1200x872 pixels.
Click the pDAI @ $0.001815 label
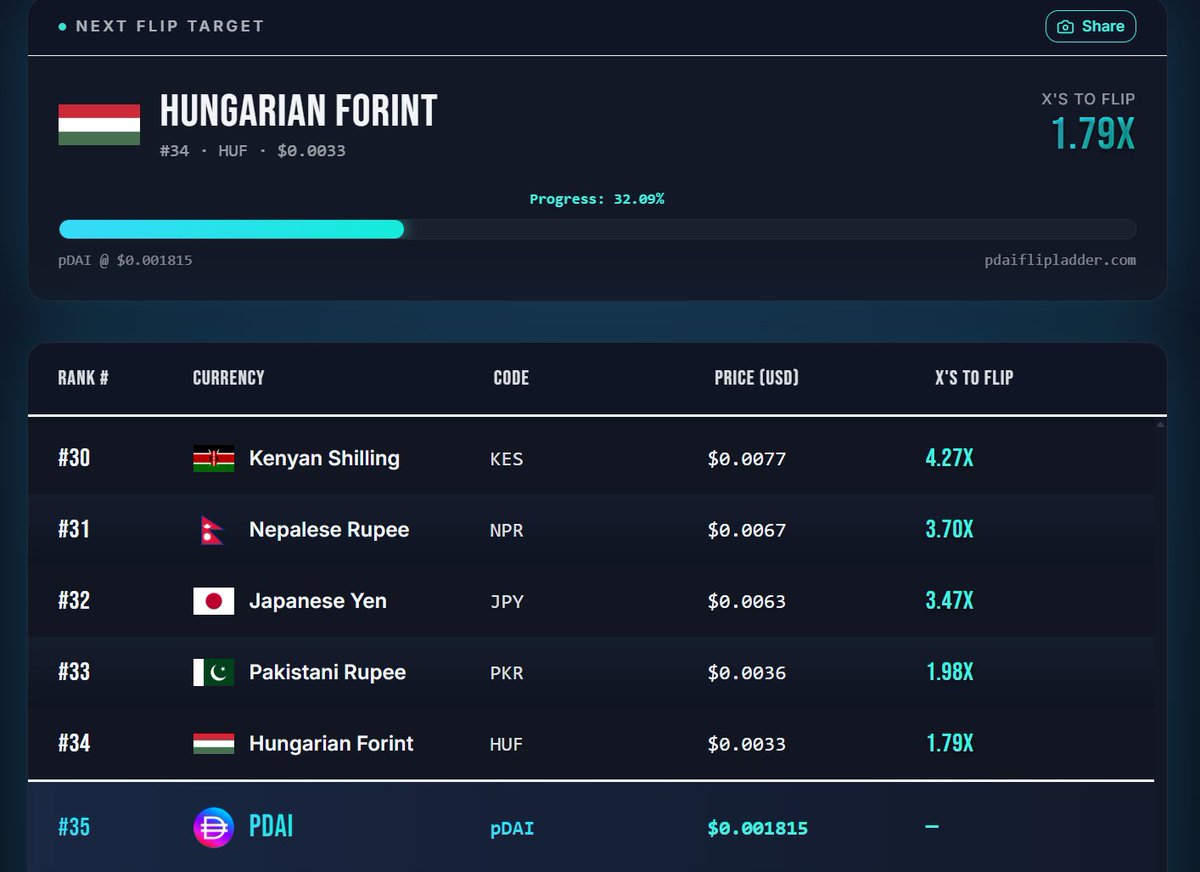[x=125, y=260]
